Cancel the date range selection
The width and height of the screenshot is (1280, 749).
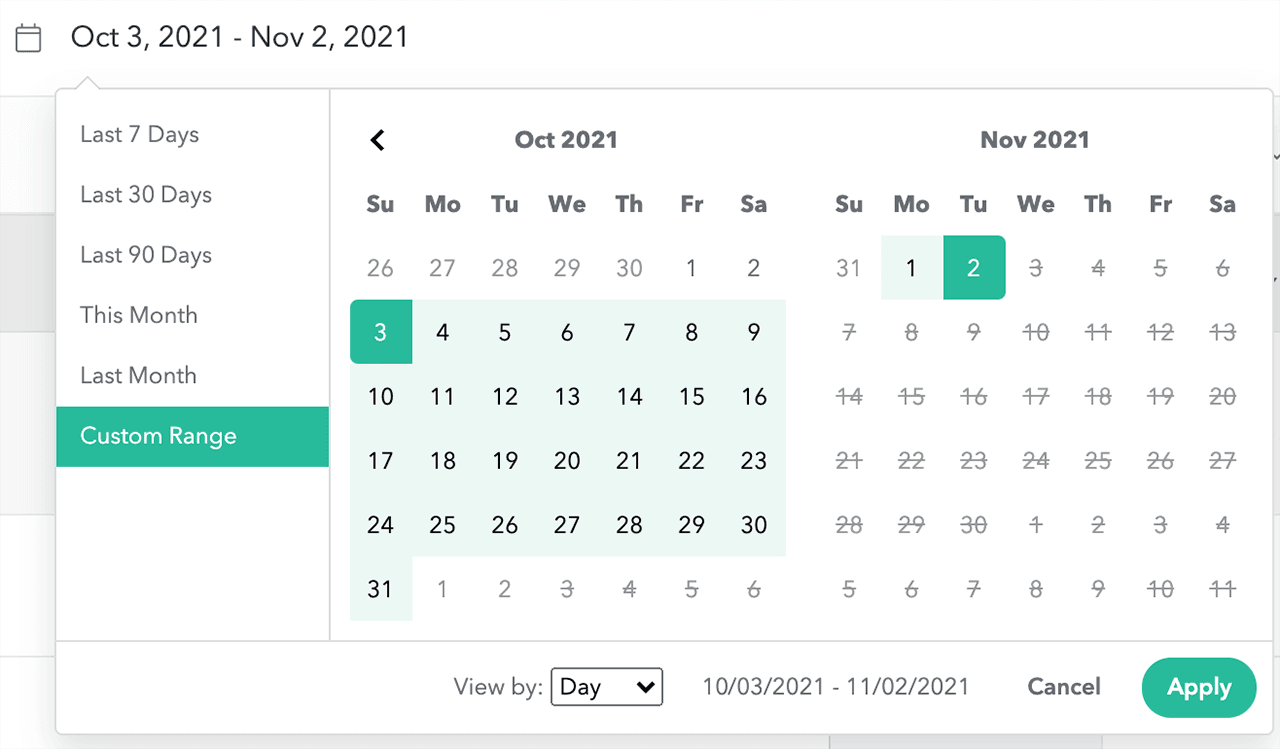[x=1064, y=687]
